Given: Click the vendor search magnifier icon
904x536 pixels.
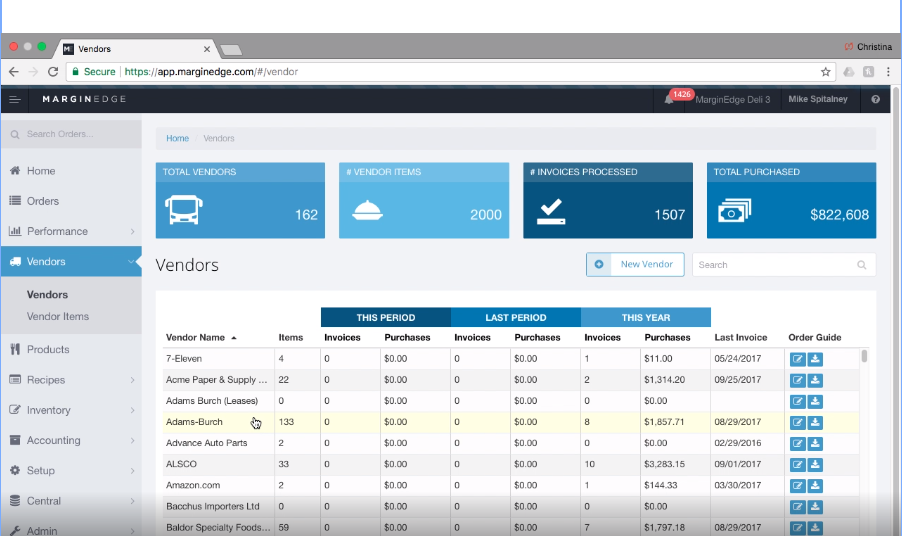Looking at the screenshot, I should tap(861, 265).
